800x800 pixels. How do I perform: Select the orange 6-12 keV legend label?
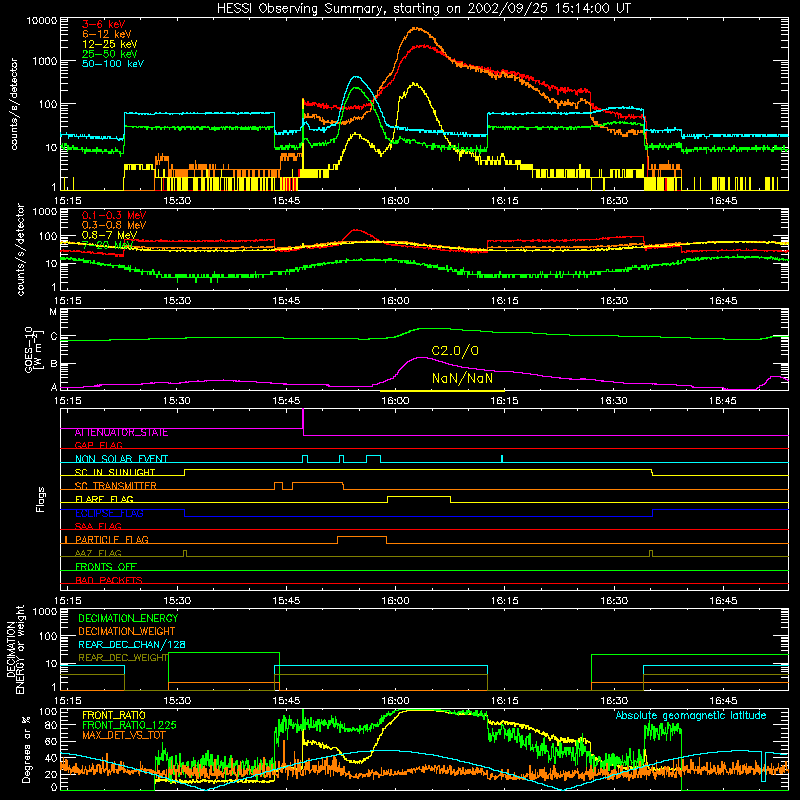point(107,34)
